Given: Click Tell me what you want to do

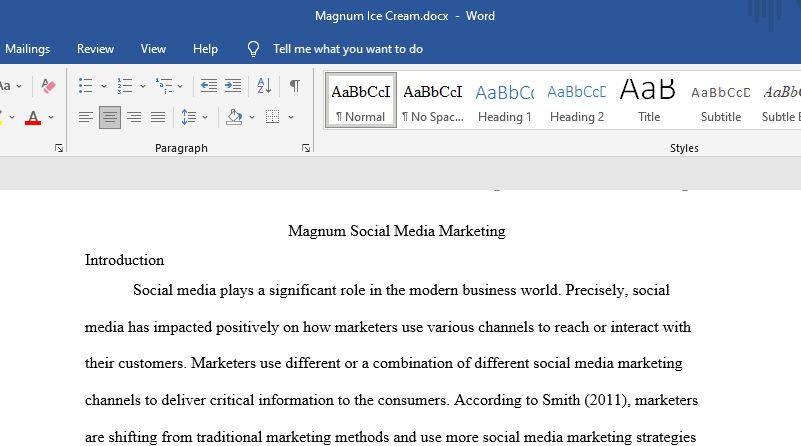Looking at the screenshot, I should coord(348,49).
